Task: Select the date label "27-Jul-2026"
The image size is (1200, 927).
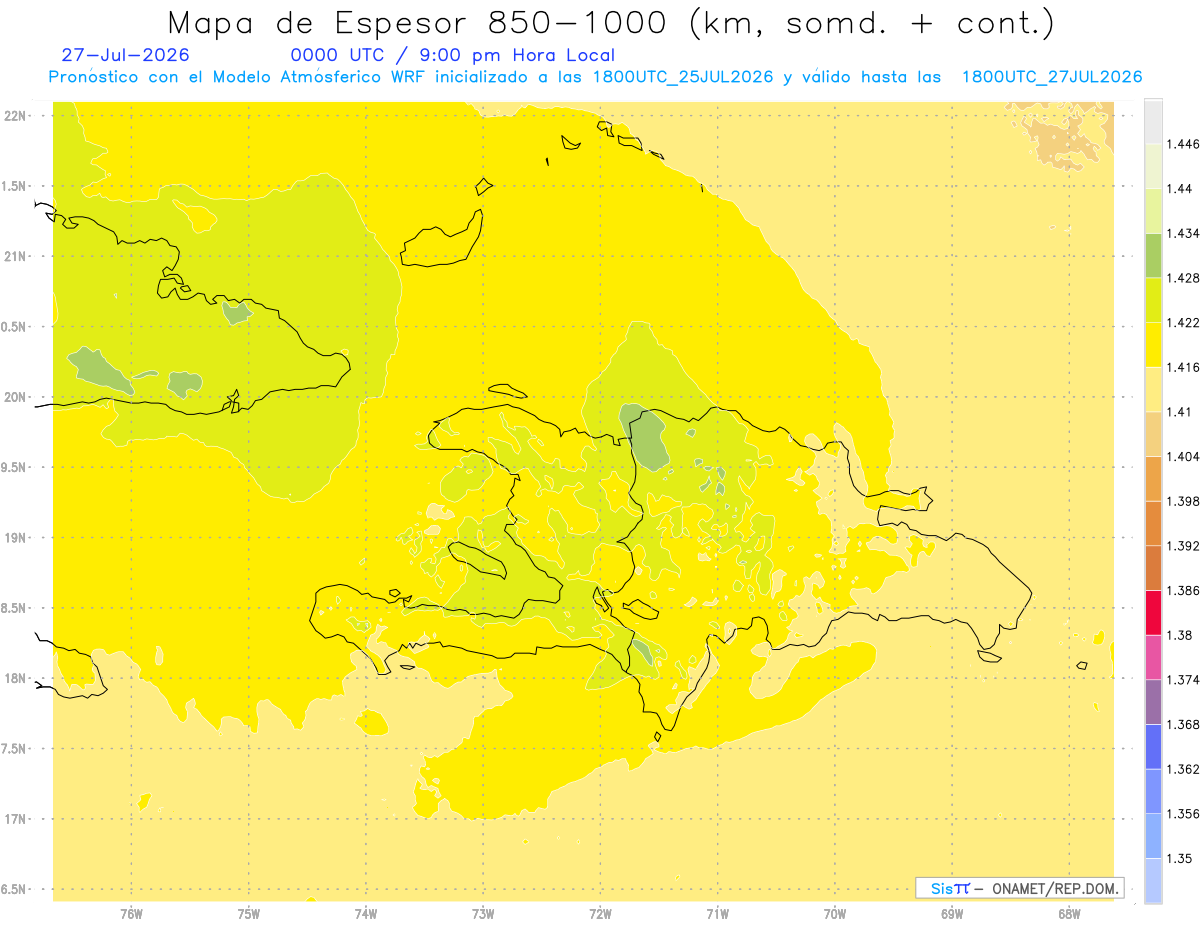Action: coord(125,56)
